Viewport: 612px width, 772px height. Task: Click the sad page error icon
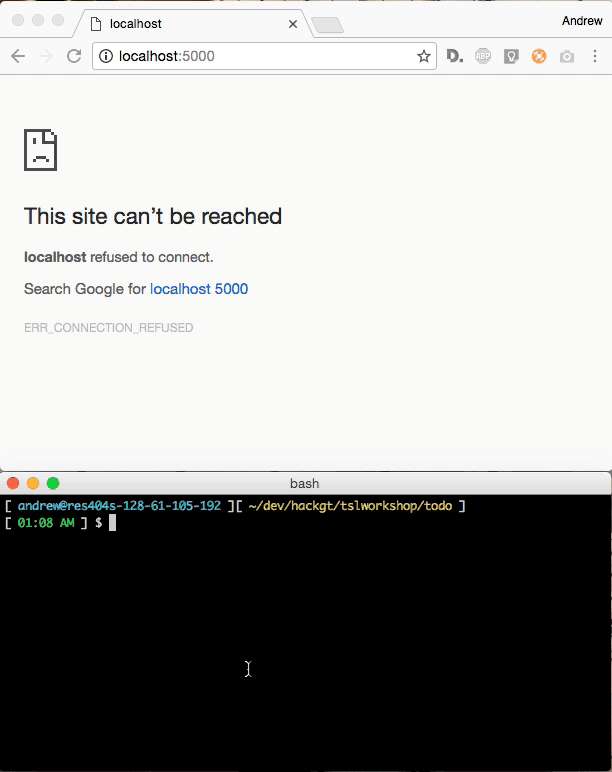coord(40,150)
